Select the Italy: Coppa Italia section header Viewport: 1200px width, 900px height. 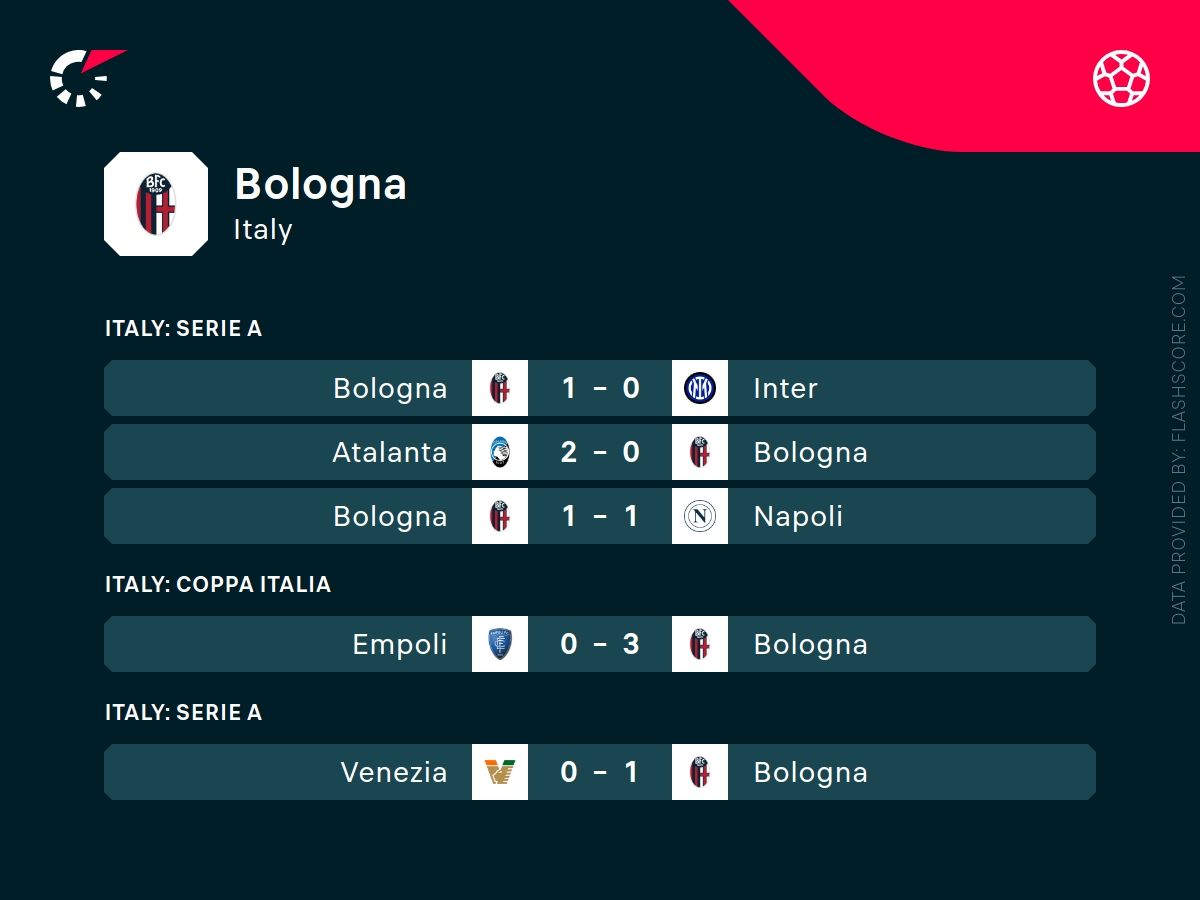pyautogui.click(x=218, y=584)
